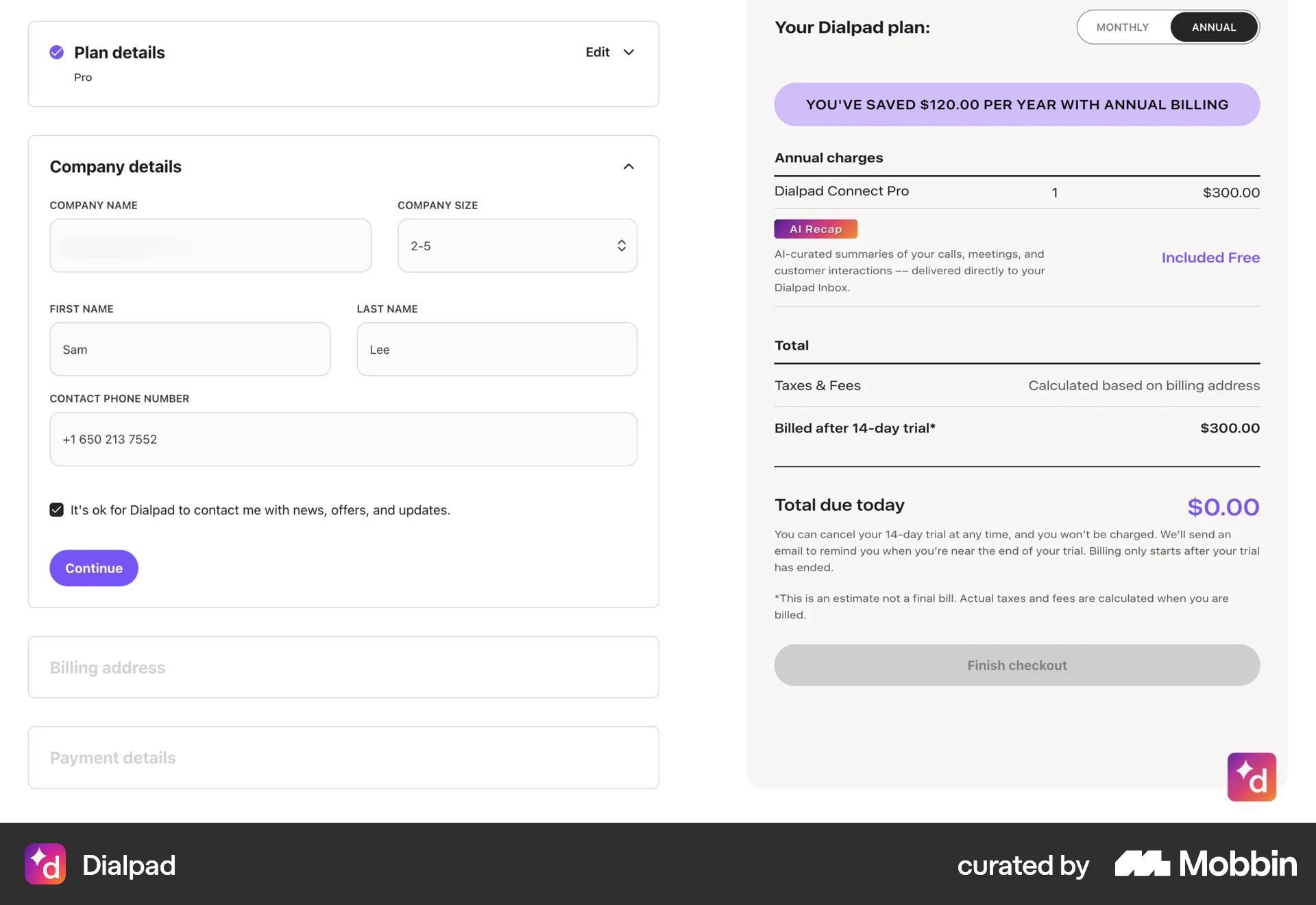Image resolution: width=1316 pixels, height=905 pixels.
Task: Expand the Plan details Edit chevron
Action: tap(629, 52)
